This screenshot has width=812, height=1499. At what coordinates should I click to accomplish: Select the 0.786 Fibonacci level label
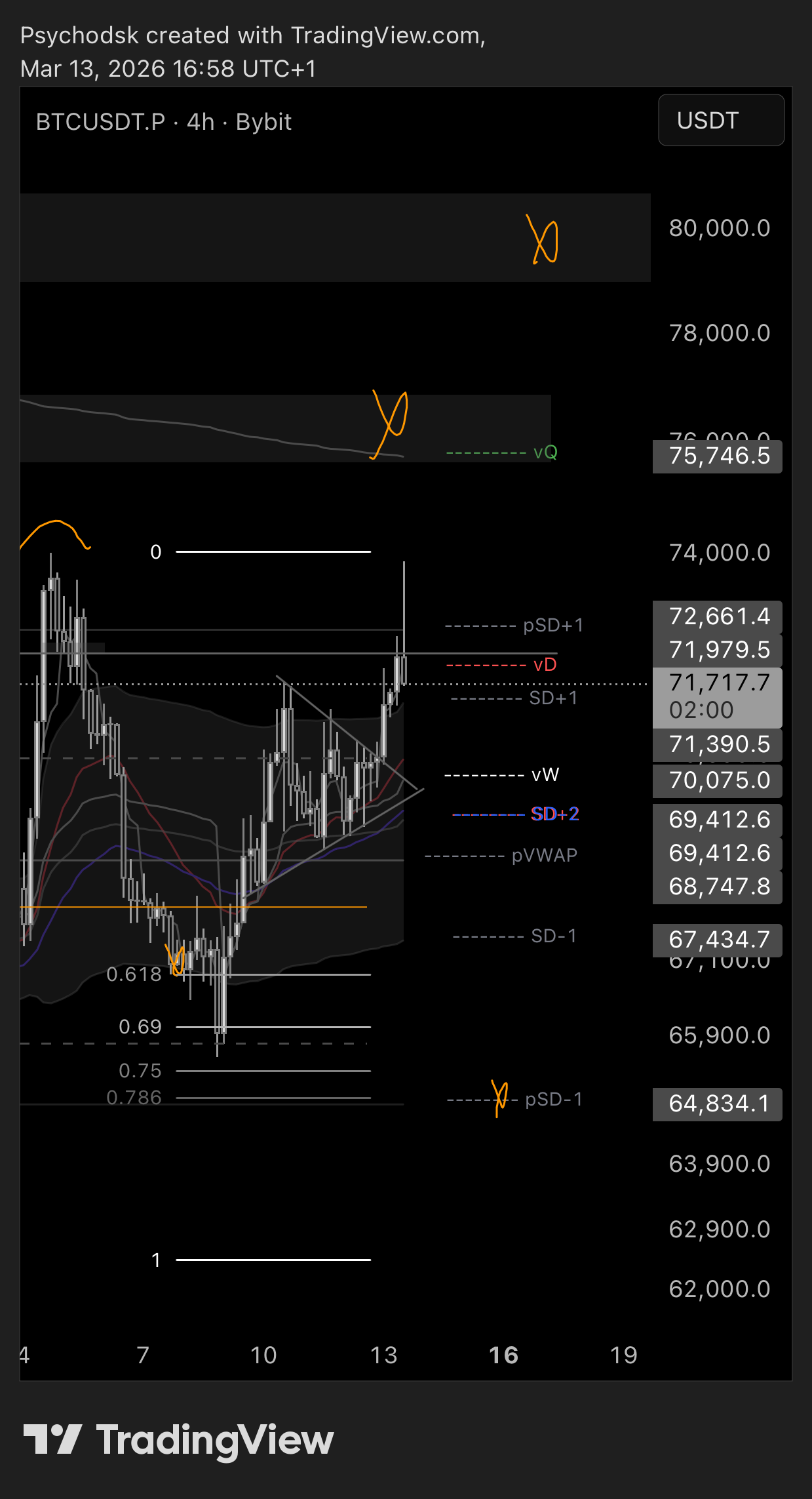pyautogui.click(x=134, y=1098)
